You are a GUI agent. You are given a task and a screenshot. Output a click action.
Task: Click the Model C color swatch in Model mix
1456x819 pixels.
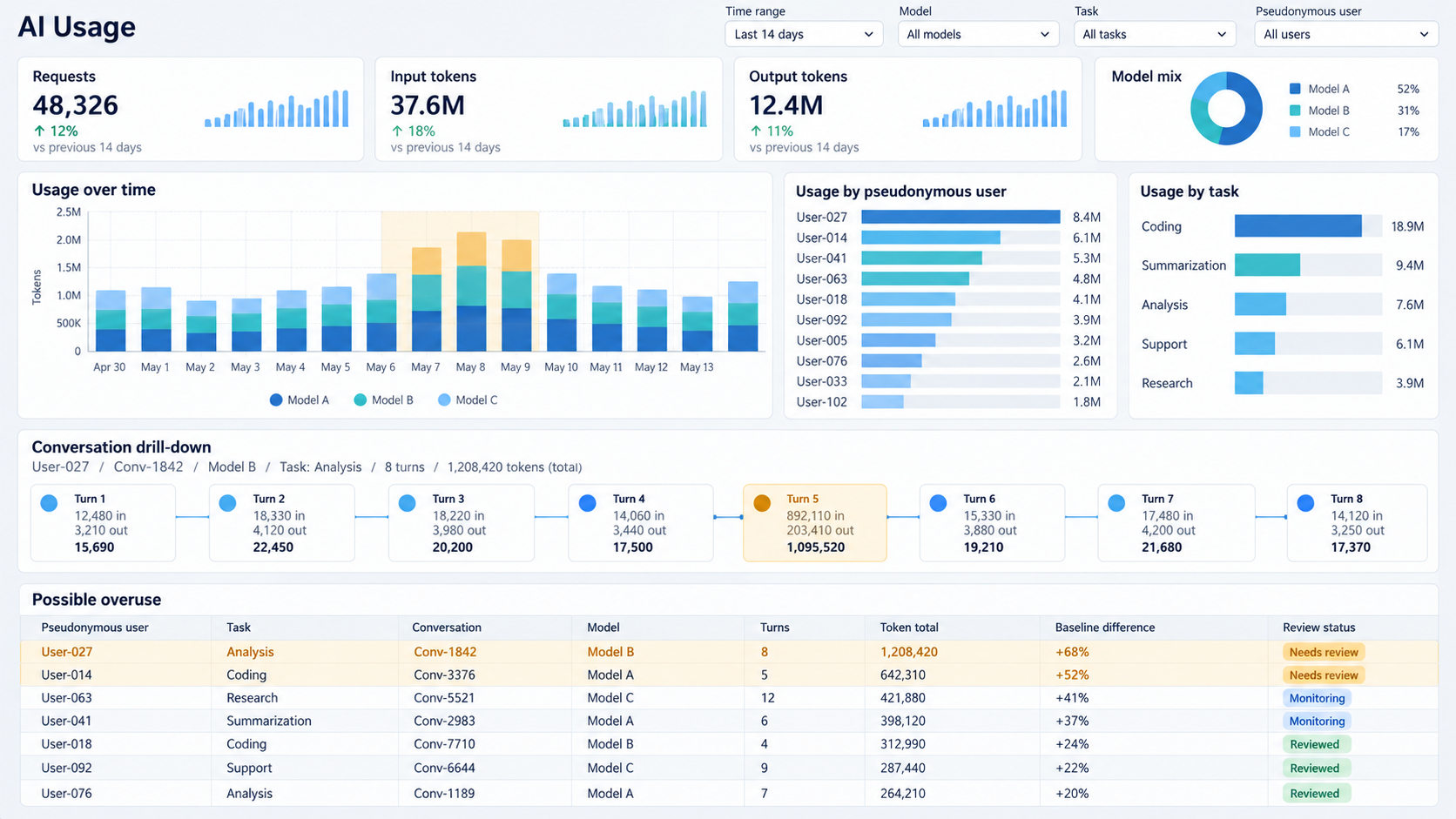(x=1295, y=132)
